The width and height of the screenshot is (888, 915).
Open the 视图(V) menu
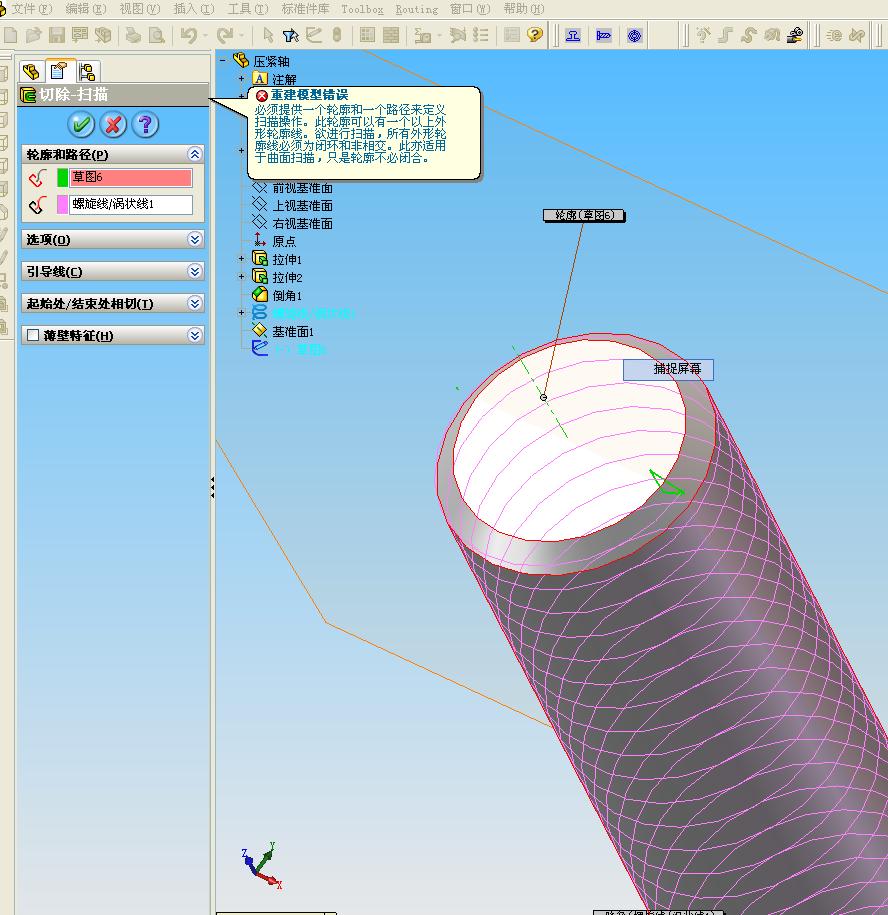(x=139, y=9)
